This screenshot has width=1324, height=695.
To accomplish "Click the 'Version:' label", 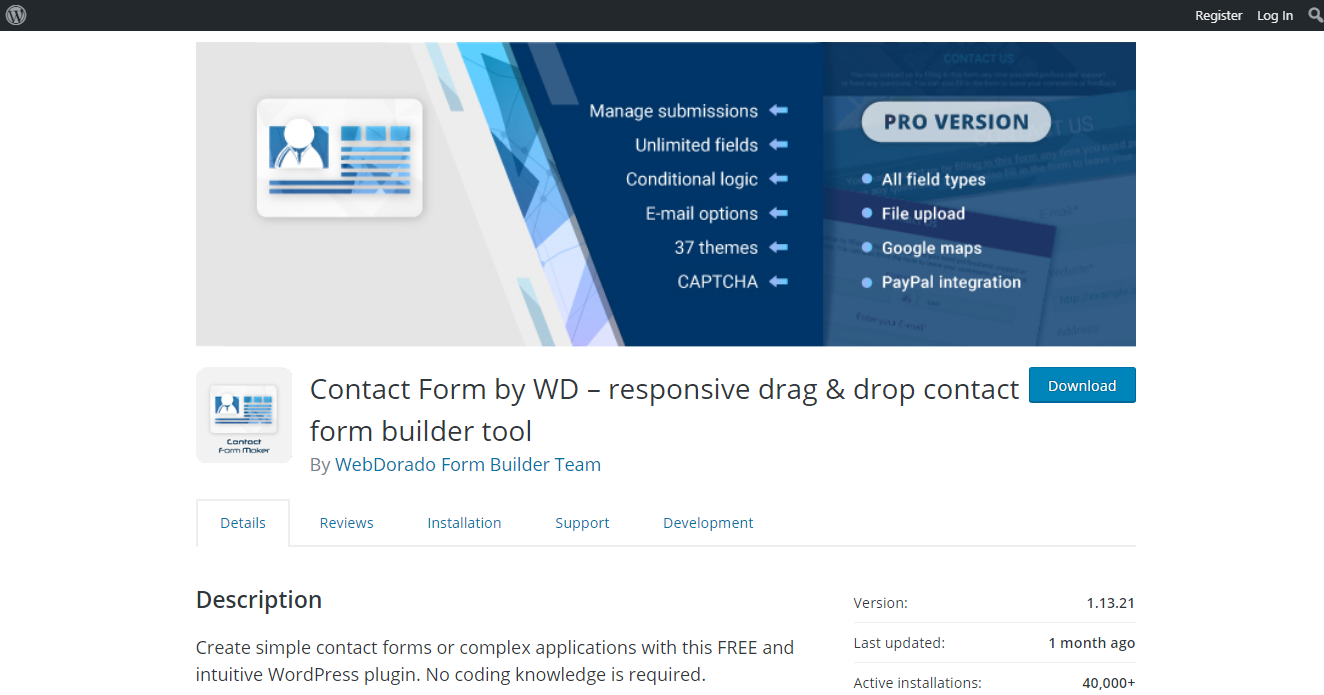I will click(881, 603).
